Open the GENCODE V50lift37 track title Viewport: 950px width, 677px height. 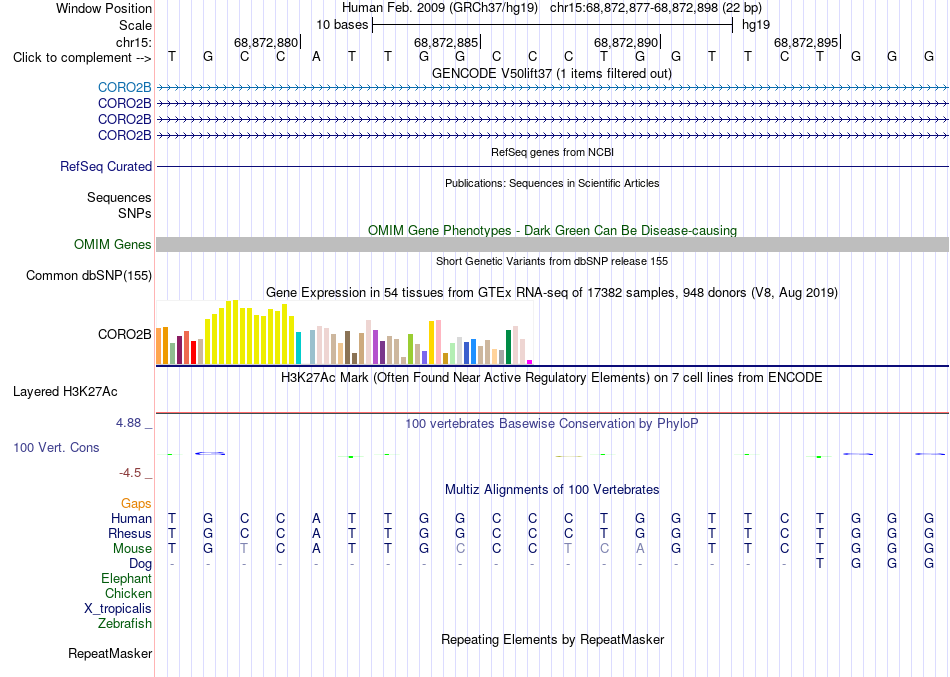pos(552,73)
